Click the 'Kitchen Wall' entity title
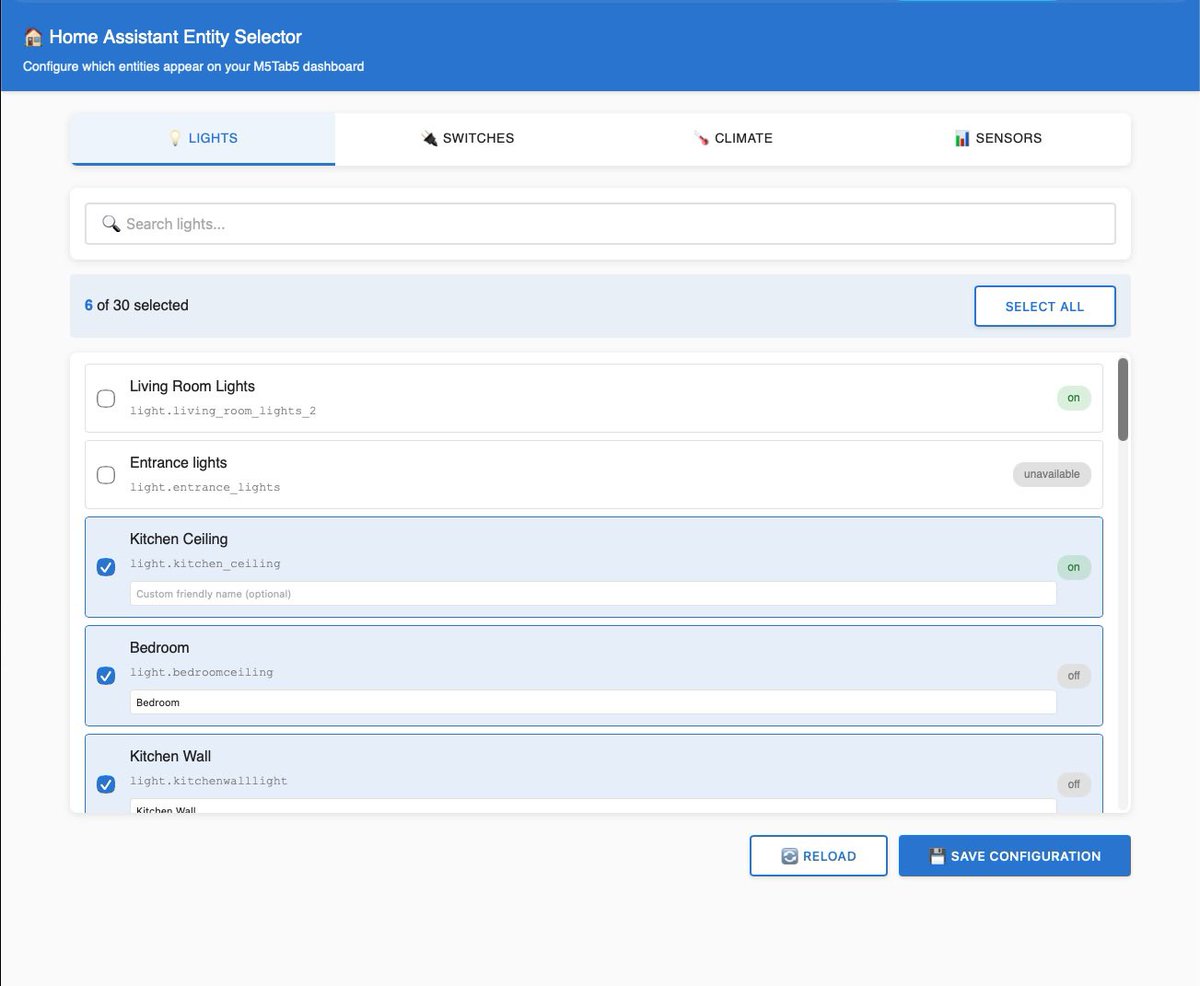This screenshot has height=986, width=1200. pos(170,756)
